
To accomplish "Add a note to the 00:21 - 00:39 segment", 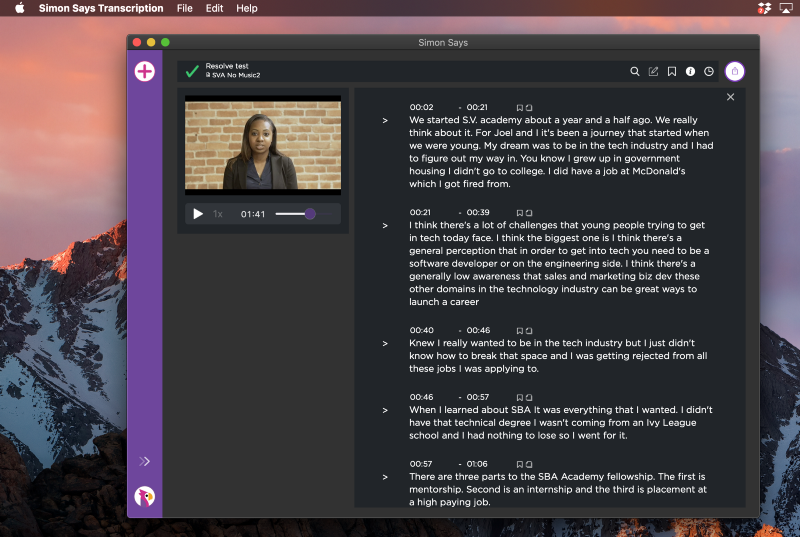I will [529, 213].
